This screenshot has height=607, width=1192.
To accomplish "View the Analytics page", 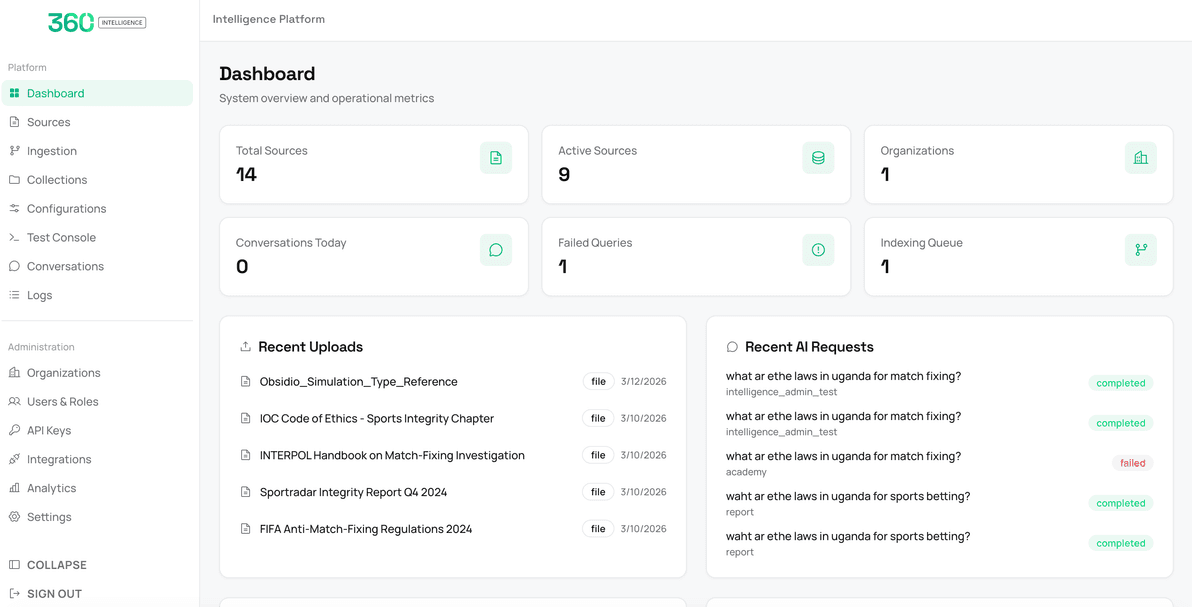I will coord(97,488).
